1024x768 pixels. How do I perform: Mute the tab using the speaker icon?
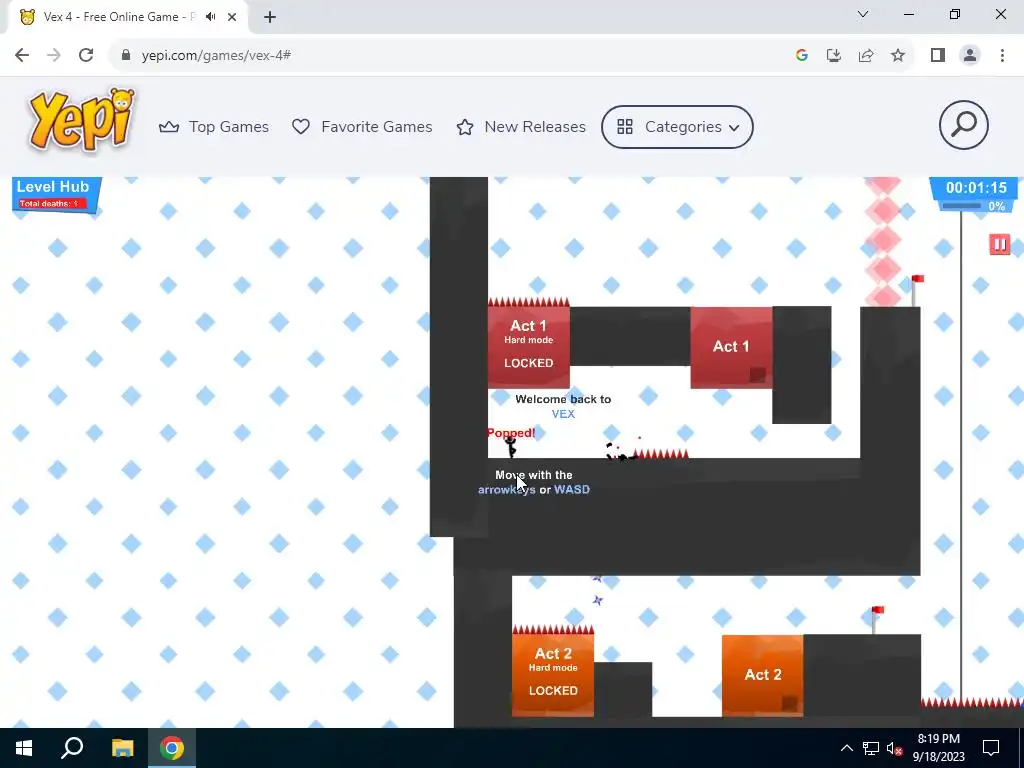click(x=210, y=17)
